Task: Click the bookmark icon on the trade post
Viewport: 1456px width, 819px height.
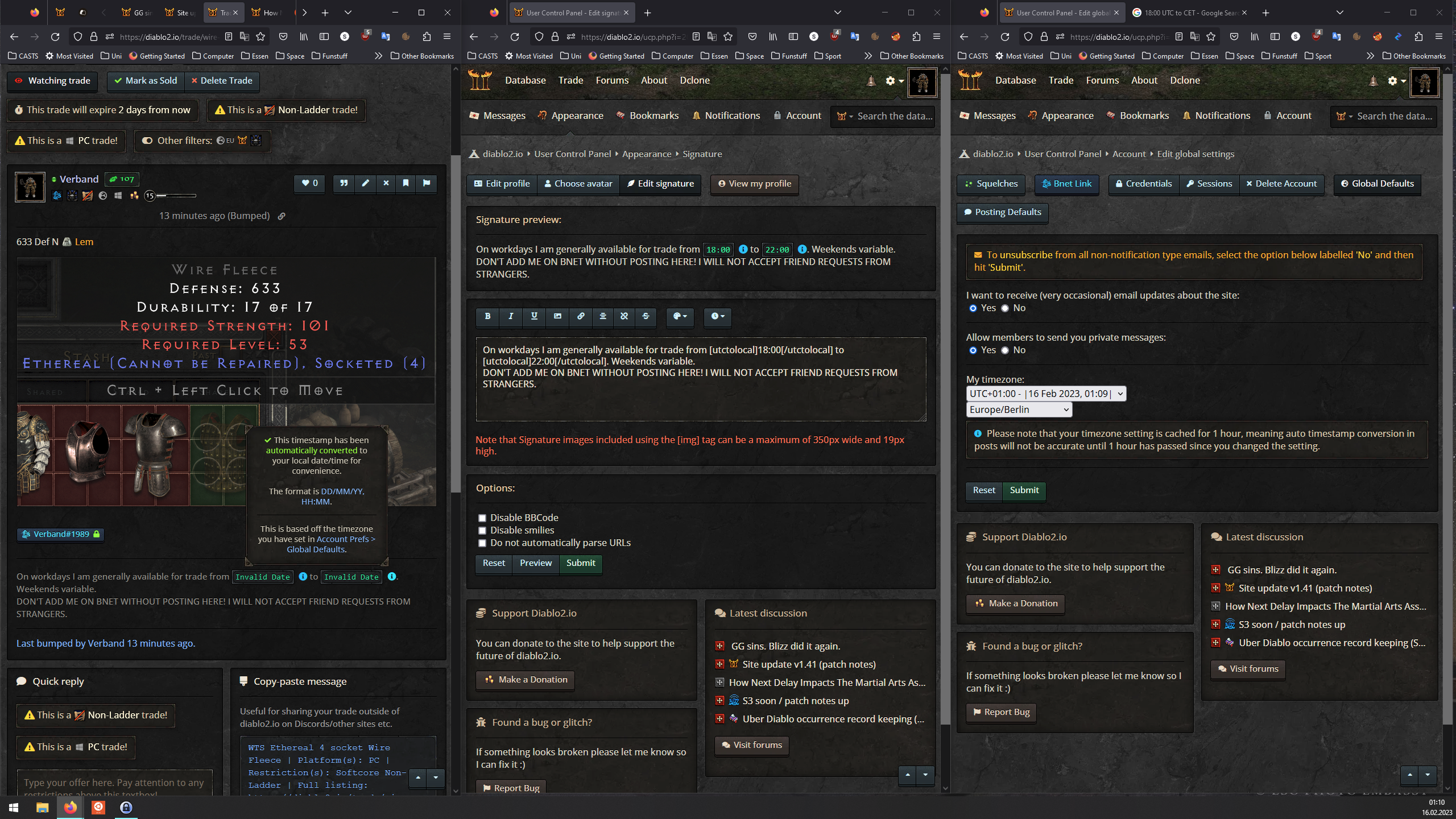Action: [x=406, y=183]
